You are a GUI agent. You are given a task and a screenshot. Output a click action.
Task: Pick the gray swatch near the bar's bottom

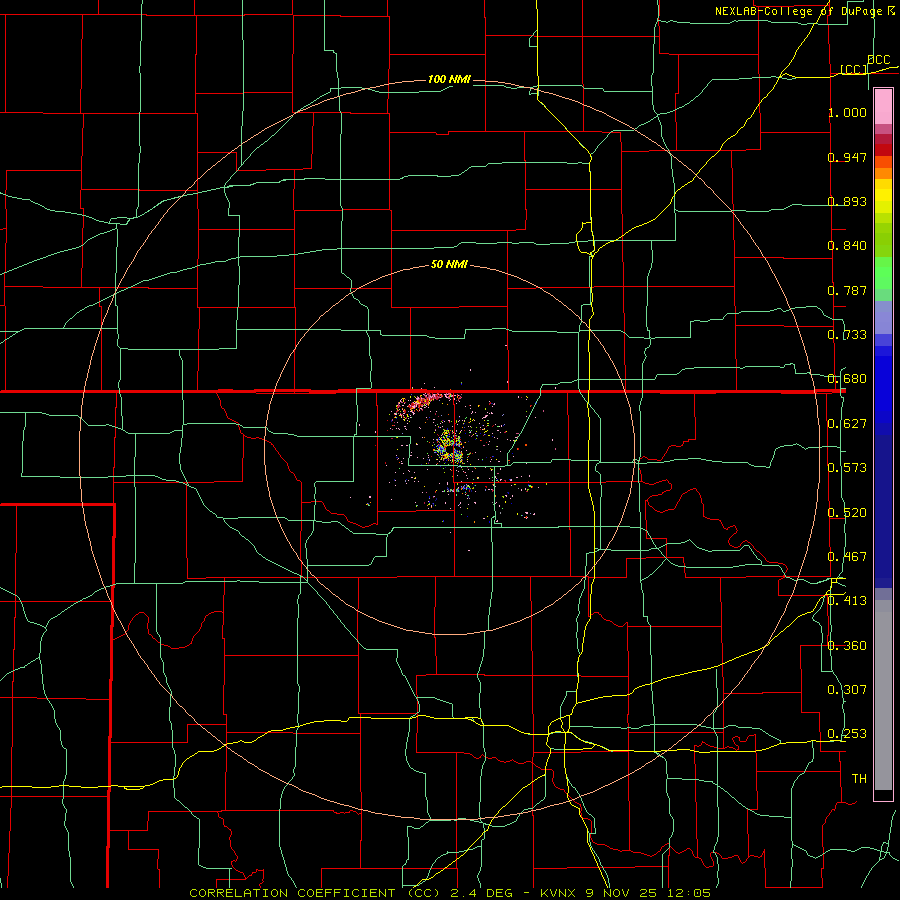click(x=883, y=700)
